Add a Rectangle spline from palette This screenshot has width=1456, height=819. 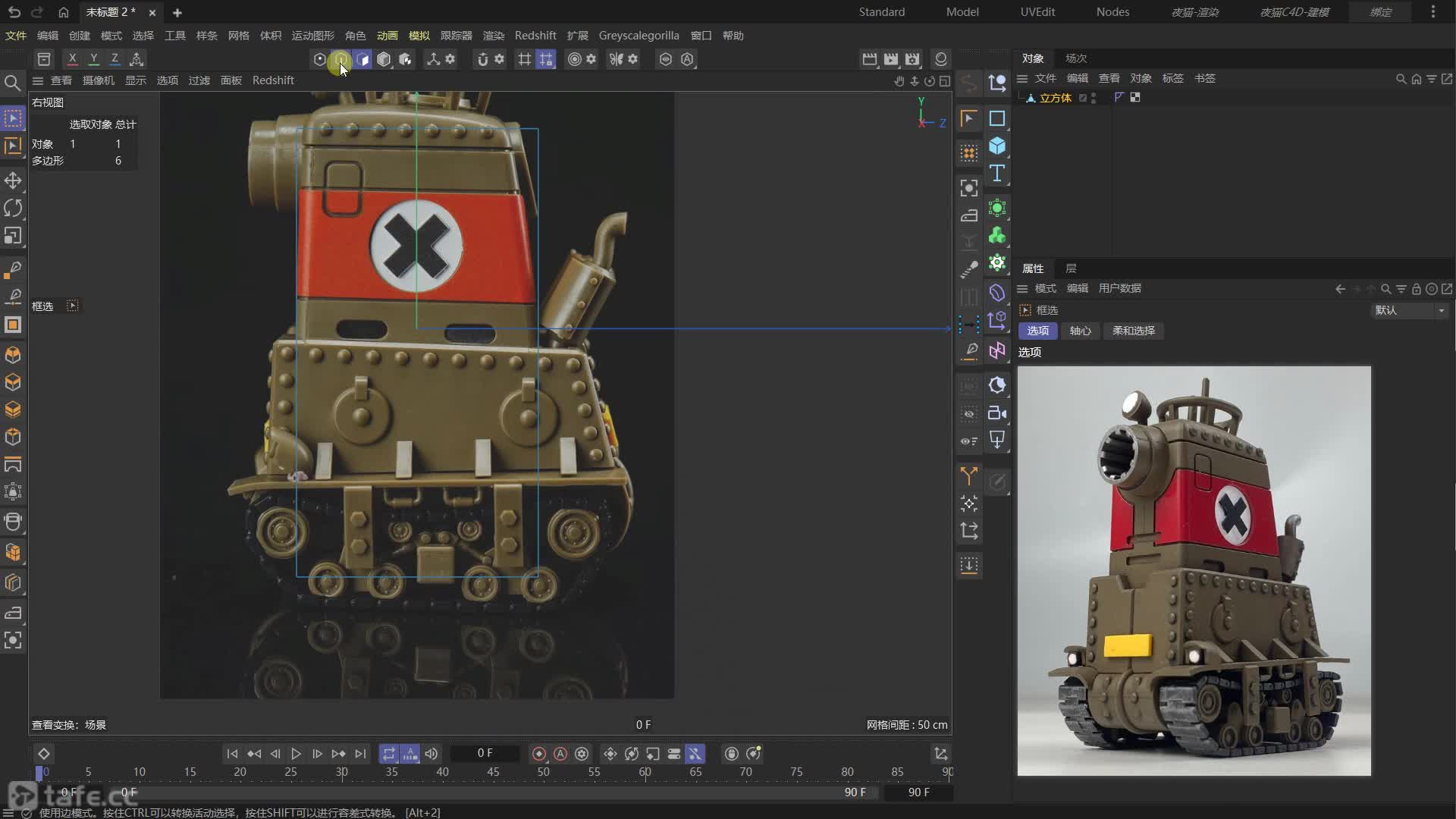tap(997, 118)
